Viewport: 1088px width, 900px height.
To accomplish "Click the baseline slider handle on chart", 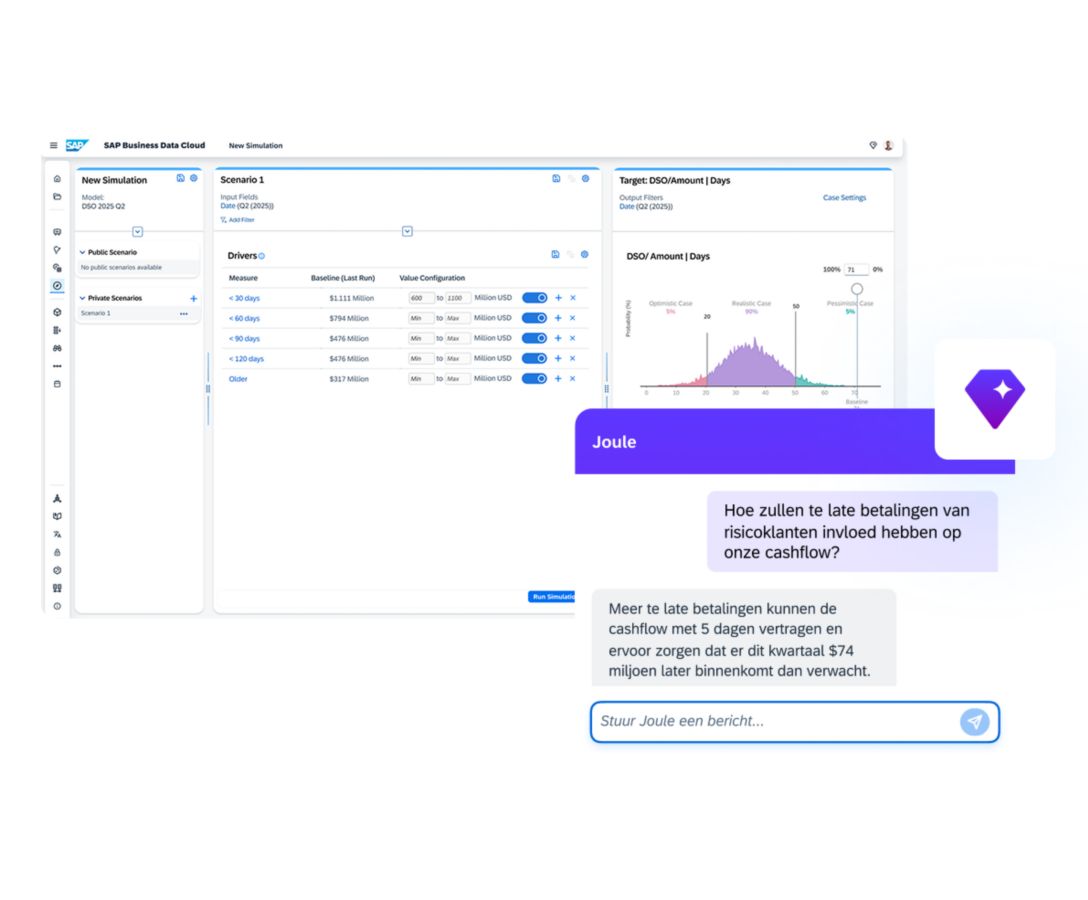I will point(857,289).
